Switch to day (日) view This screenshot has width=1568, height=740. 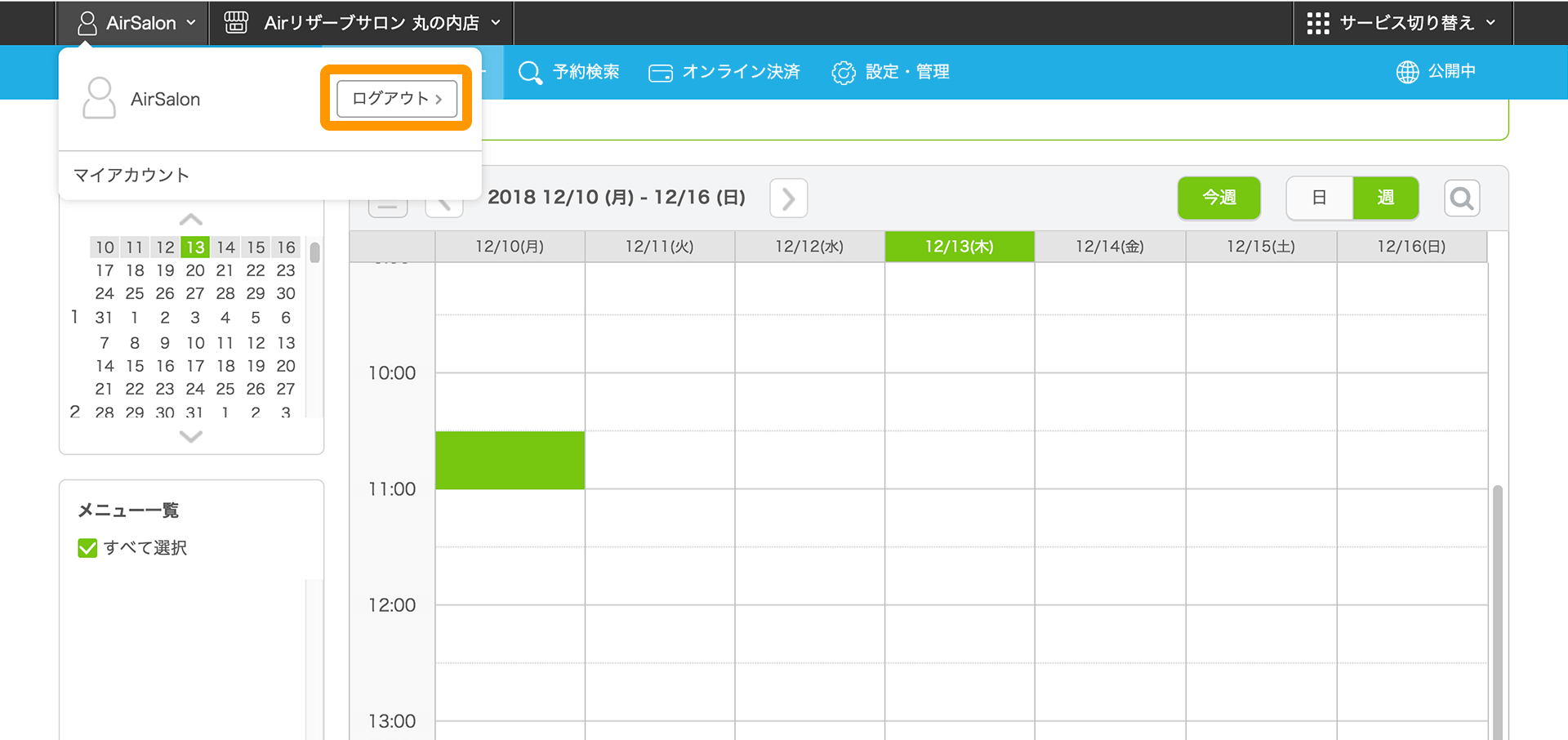1319,198
